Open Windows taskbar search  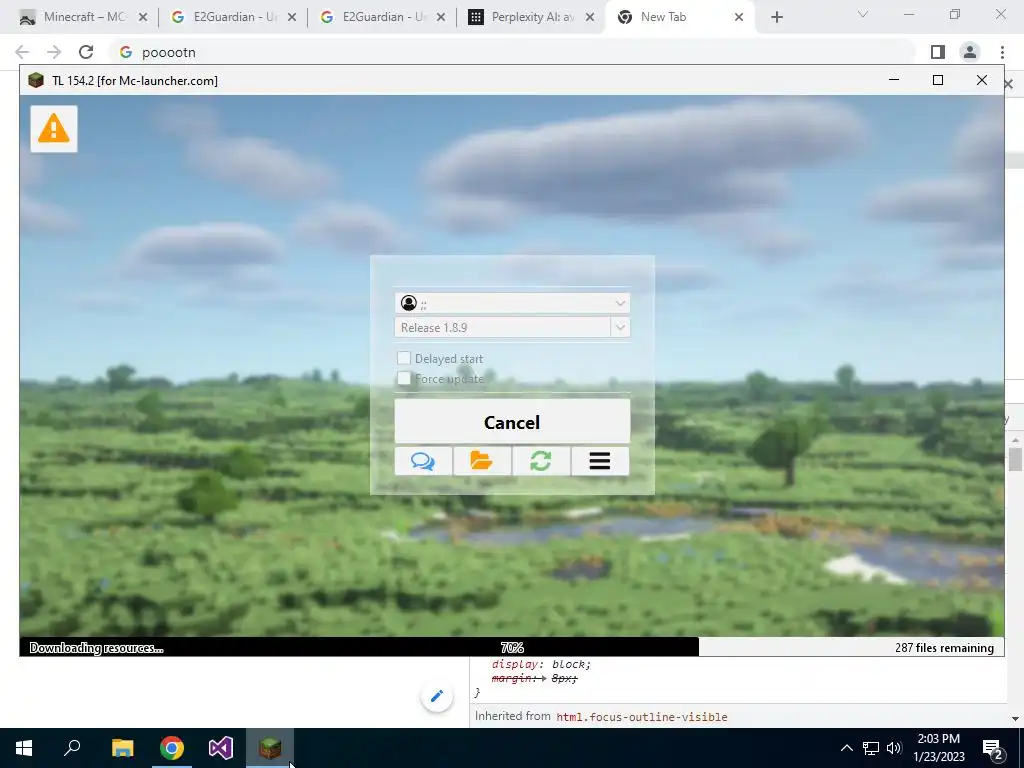(72, 748)
